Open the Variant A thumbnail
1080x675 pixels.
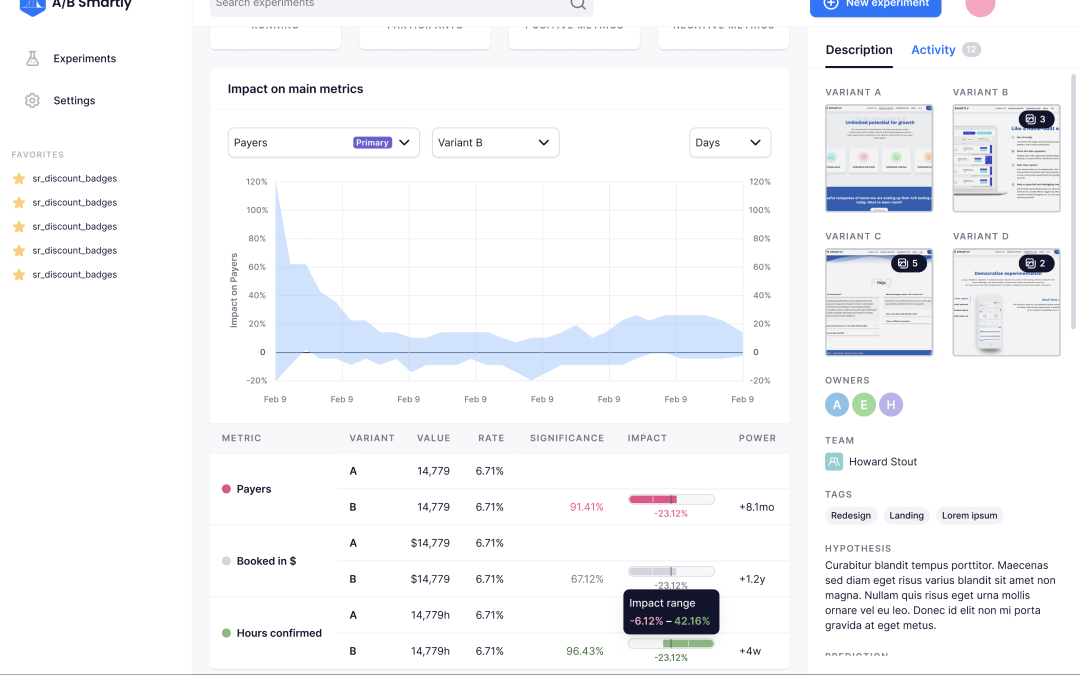click(x=879, y=158)
